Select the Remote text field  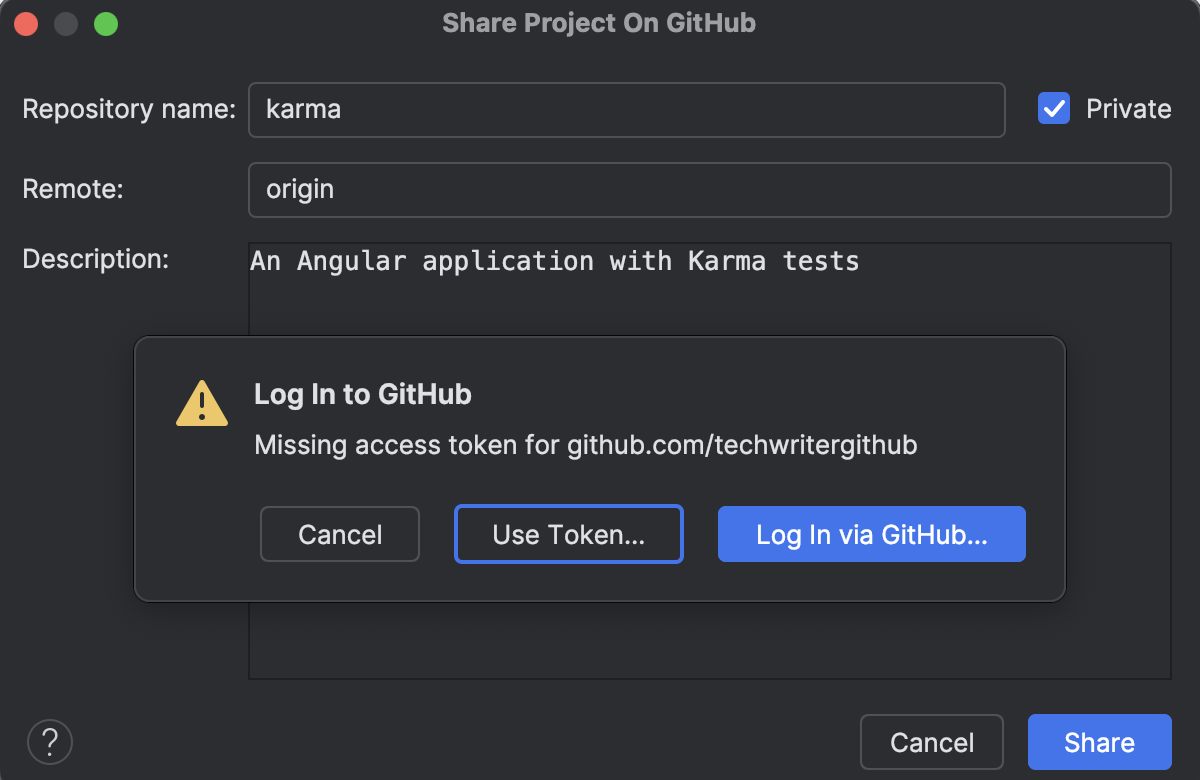[x=709, y=189]
